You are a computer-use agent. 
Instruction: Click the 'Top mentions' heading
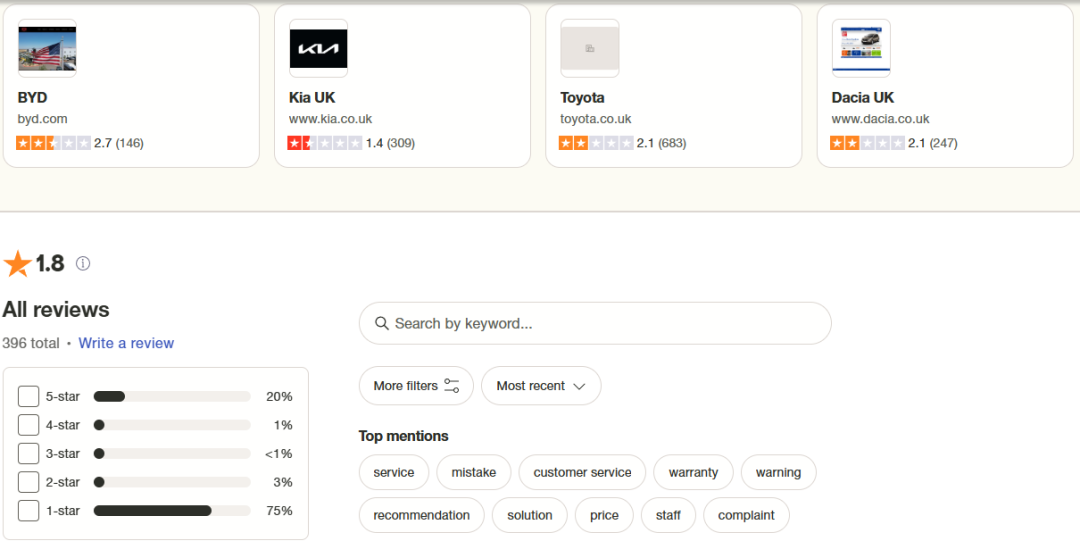coord(403,436)
